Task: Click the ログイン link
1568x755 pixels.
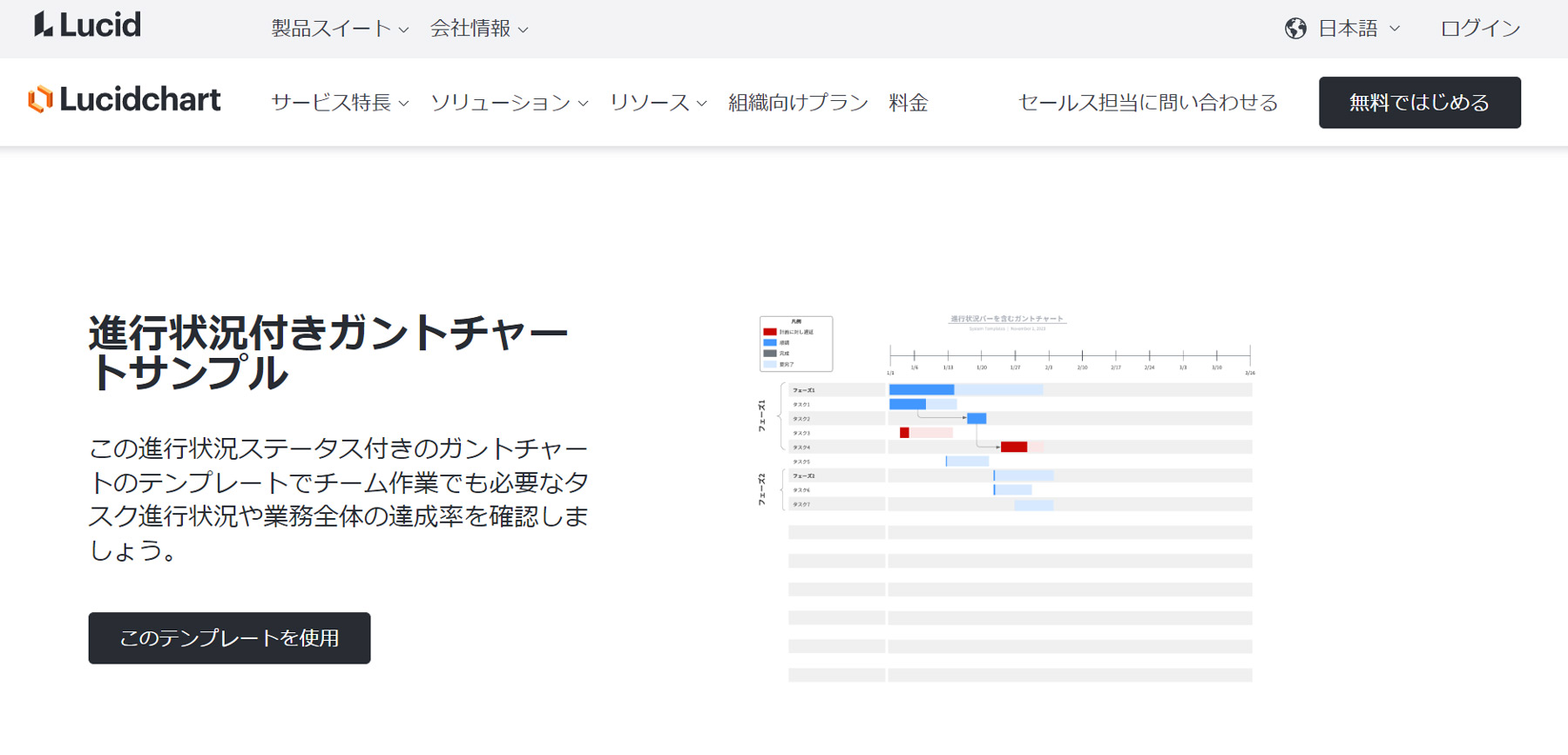Action: [x=1480, y=29]
